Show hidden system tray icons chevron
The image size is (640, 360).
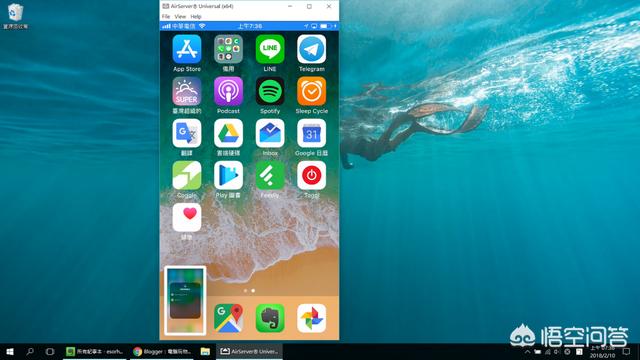click(527, 351)
